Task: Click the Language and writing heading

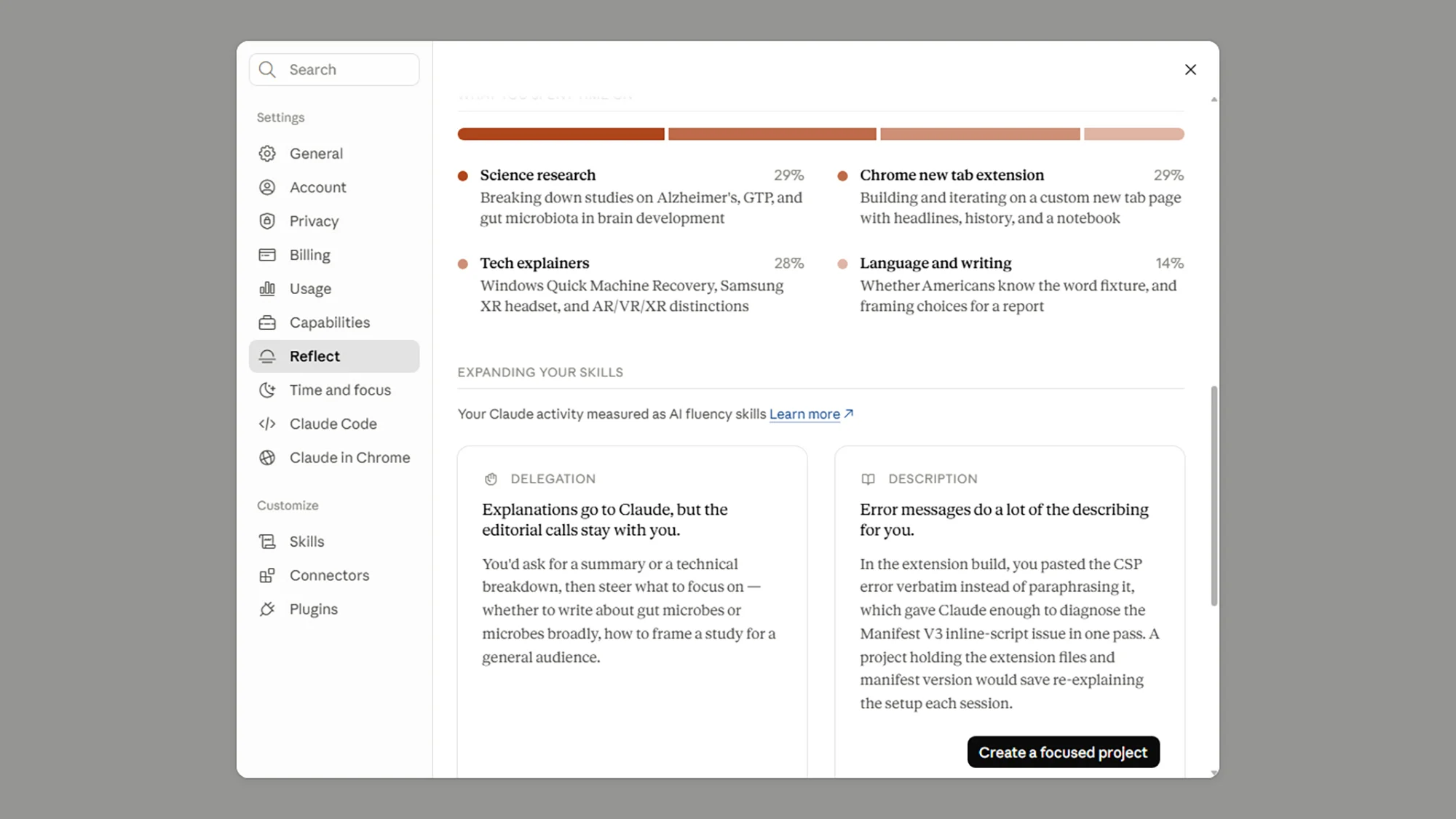Action: (935, 264)
